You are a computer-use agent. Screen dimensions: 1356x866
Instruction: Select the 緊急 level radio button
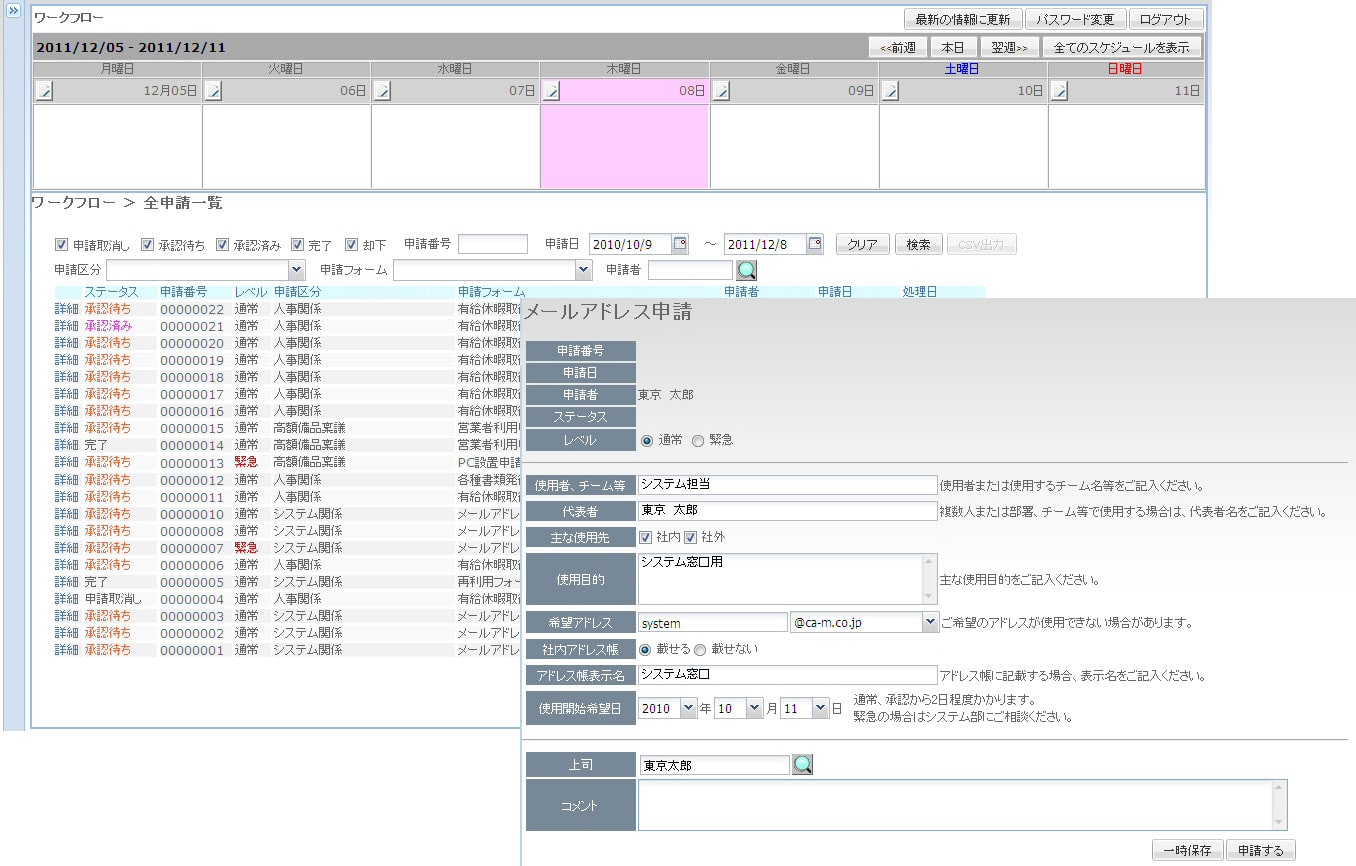(x=698, y=440)
